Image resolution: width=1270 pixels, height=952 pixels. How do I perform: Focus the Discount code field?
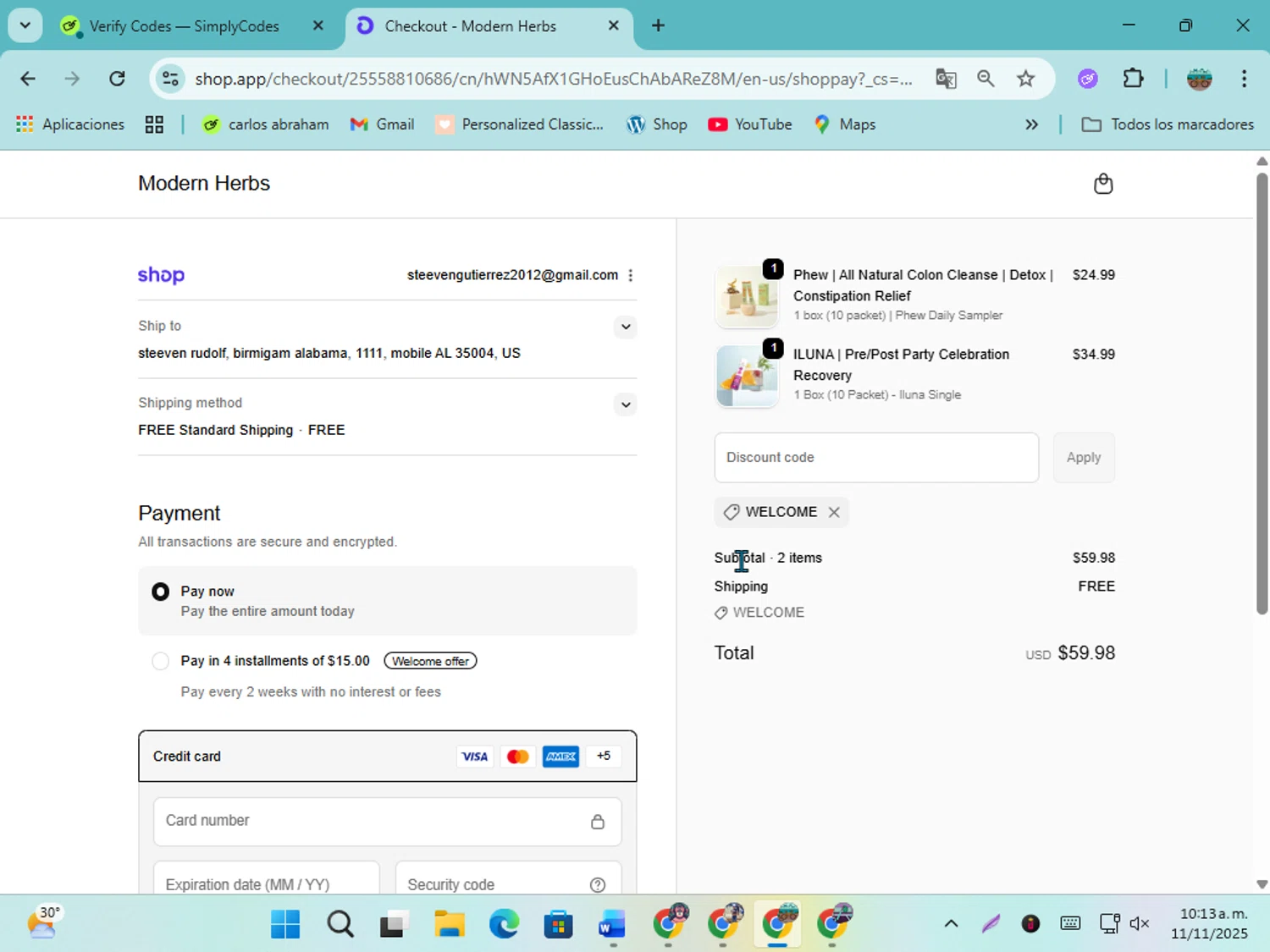pyautogui.click(x=876, y=458)
